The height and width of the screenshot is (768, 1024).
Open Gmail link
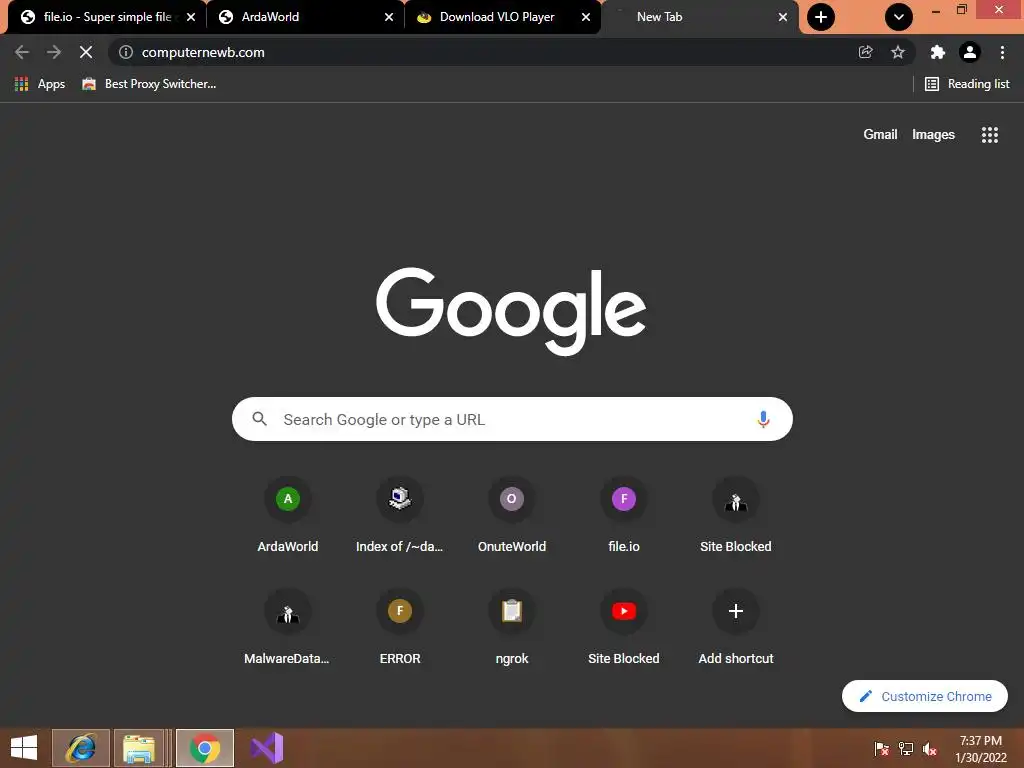click(880, 135)
